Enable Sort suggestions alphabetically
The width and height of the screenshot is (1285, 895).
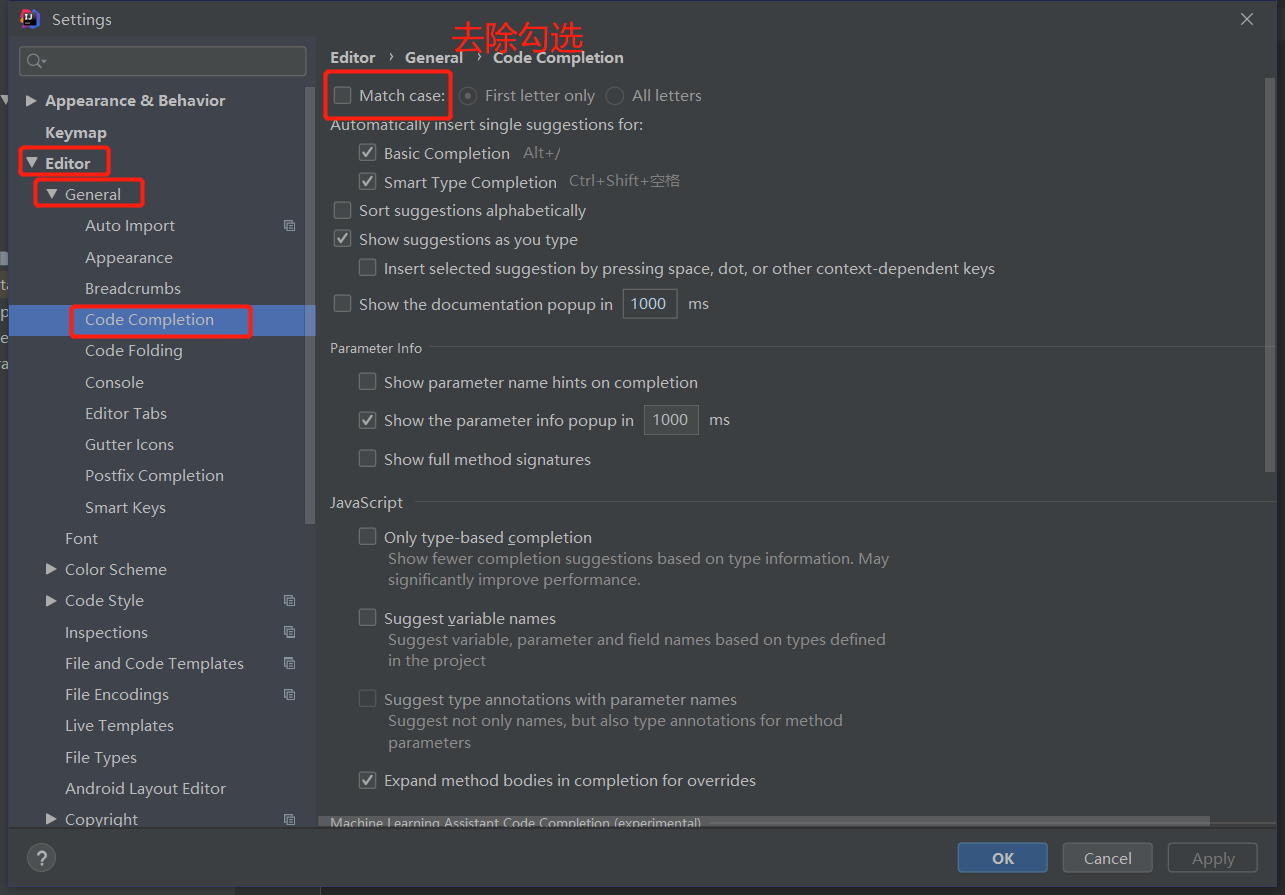tap(343, 210)
